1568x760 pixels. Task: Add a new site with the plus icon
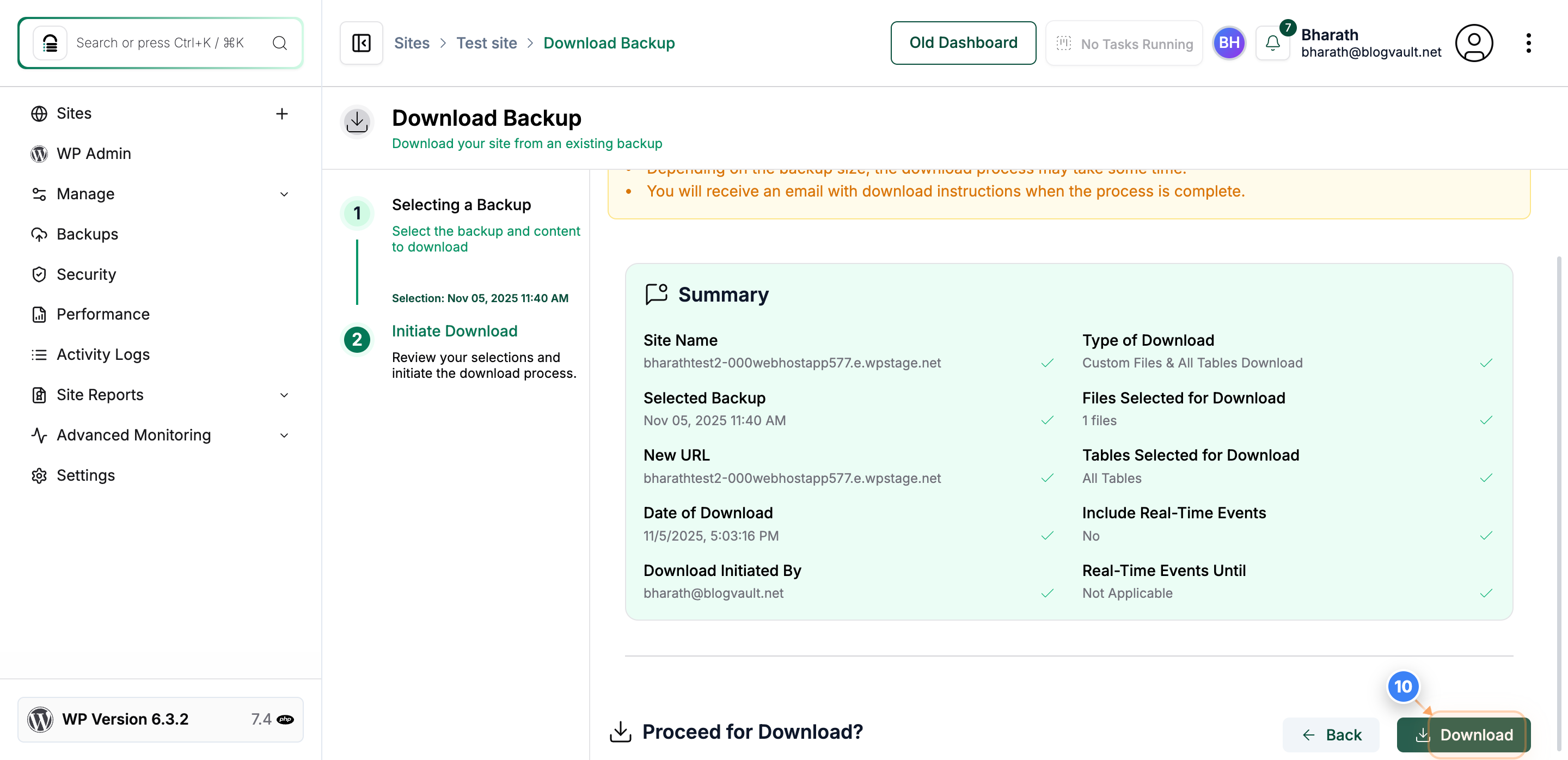click(x=282, y=114)
